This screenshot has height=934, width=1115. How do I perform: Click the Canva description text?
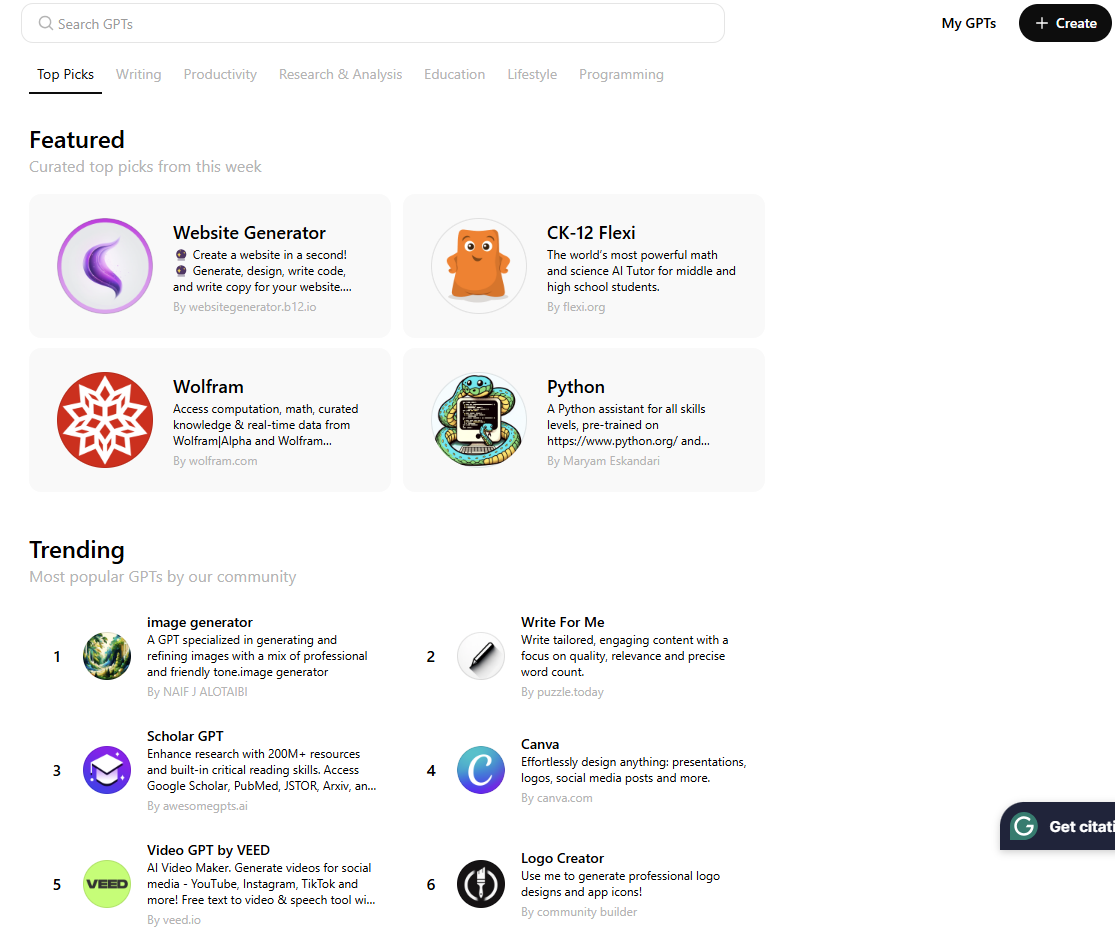pos(634,770)
